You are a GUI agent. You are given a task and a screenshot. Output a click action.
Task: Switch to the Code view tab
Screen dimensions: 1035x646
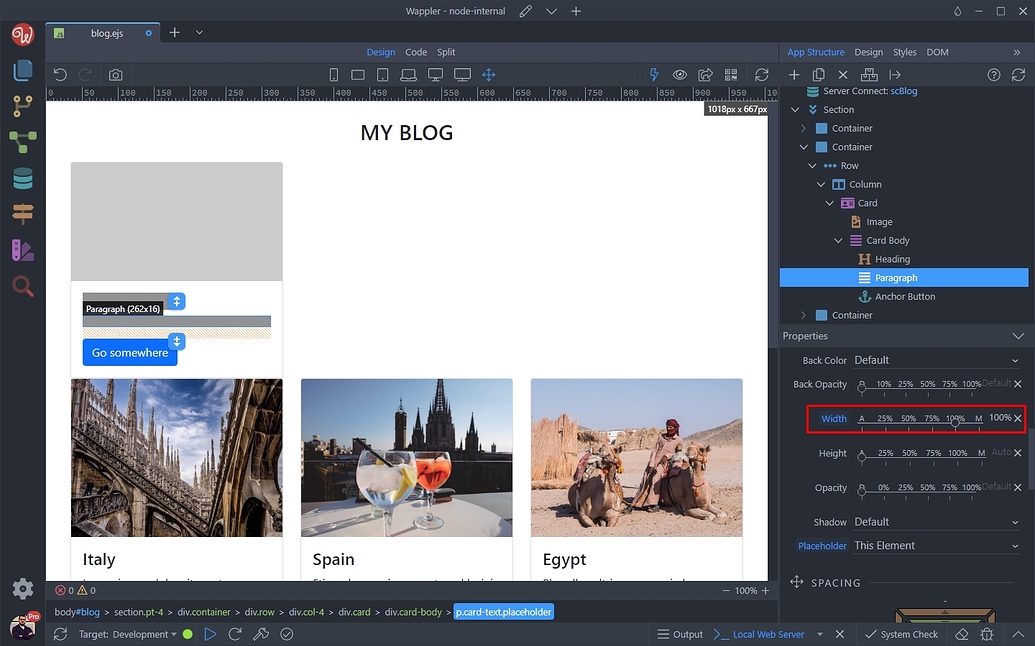pyautogui.click(x=415, y=51)
